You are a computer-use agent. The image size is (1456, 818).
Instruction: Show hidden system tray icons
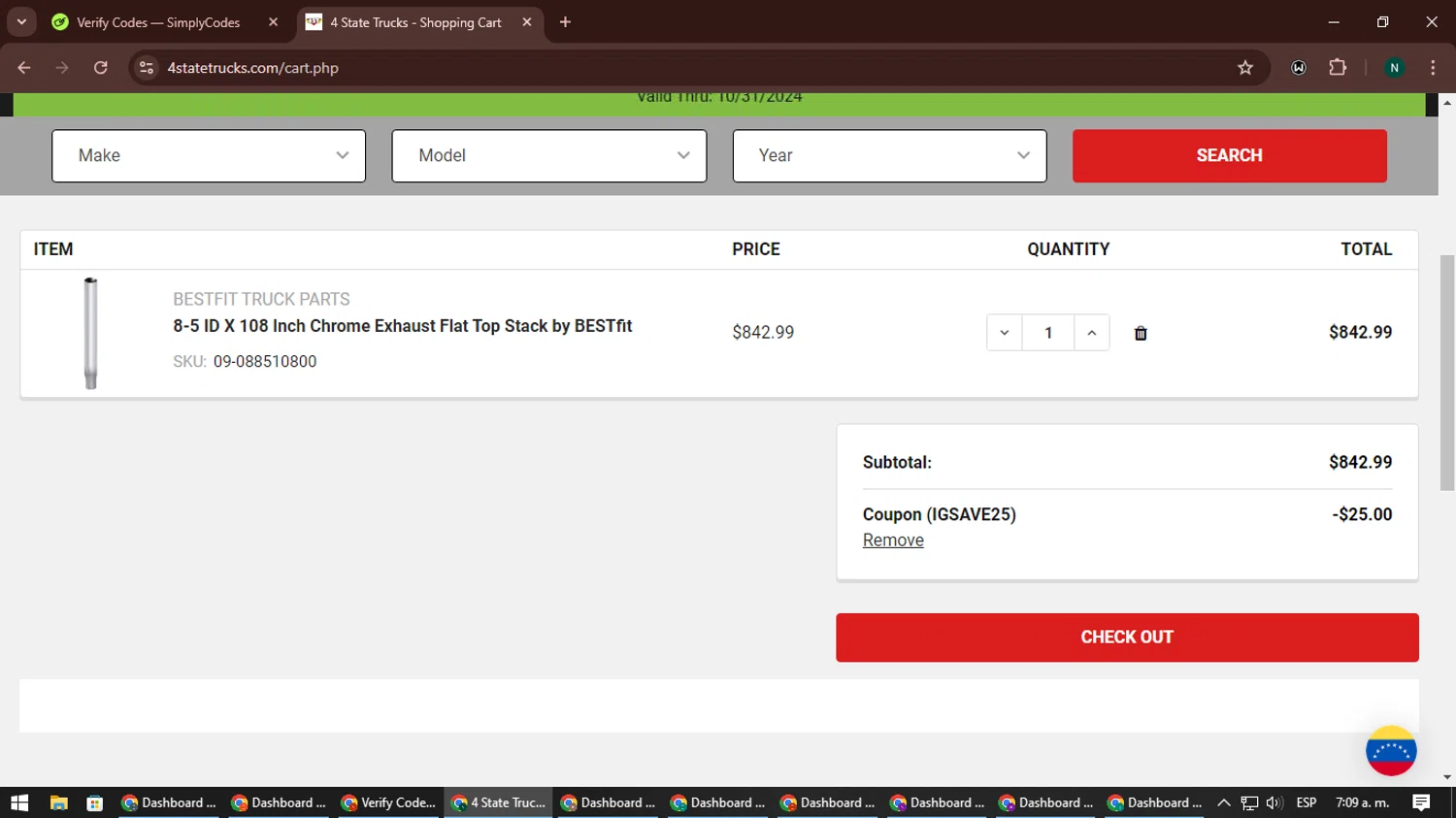1223,802
